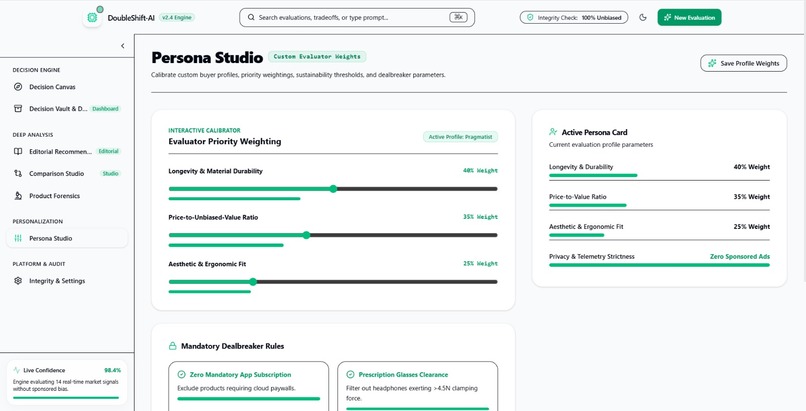Click the ⌘K shortcut badge
Screen dimensions: 806x411
point(458,17)
